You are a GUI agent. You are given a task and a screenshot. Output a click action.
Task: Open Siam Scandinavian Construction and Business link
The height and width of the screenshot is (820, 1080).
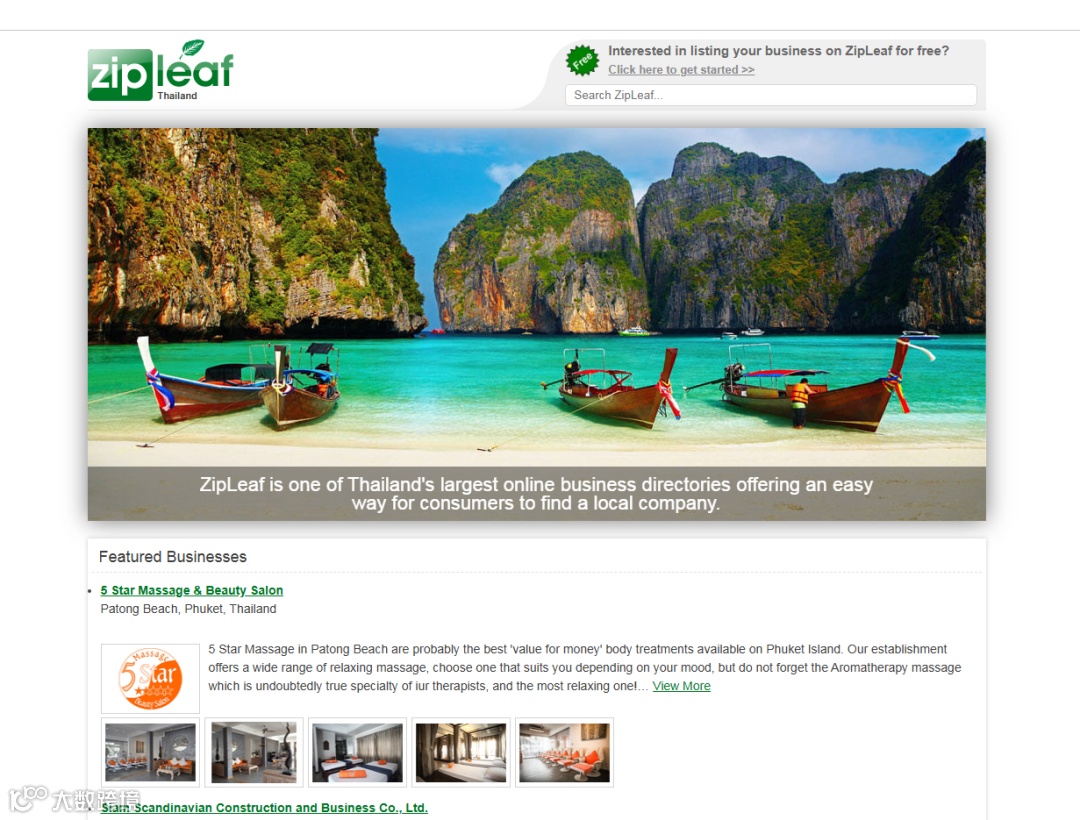point(264,808)
